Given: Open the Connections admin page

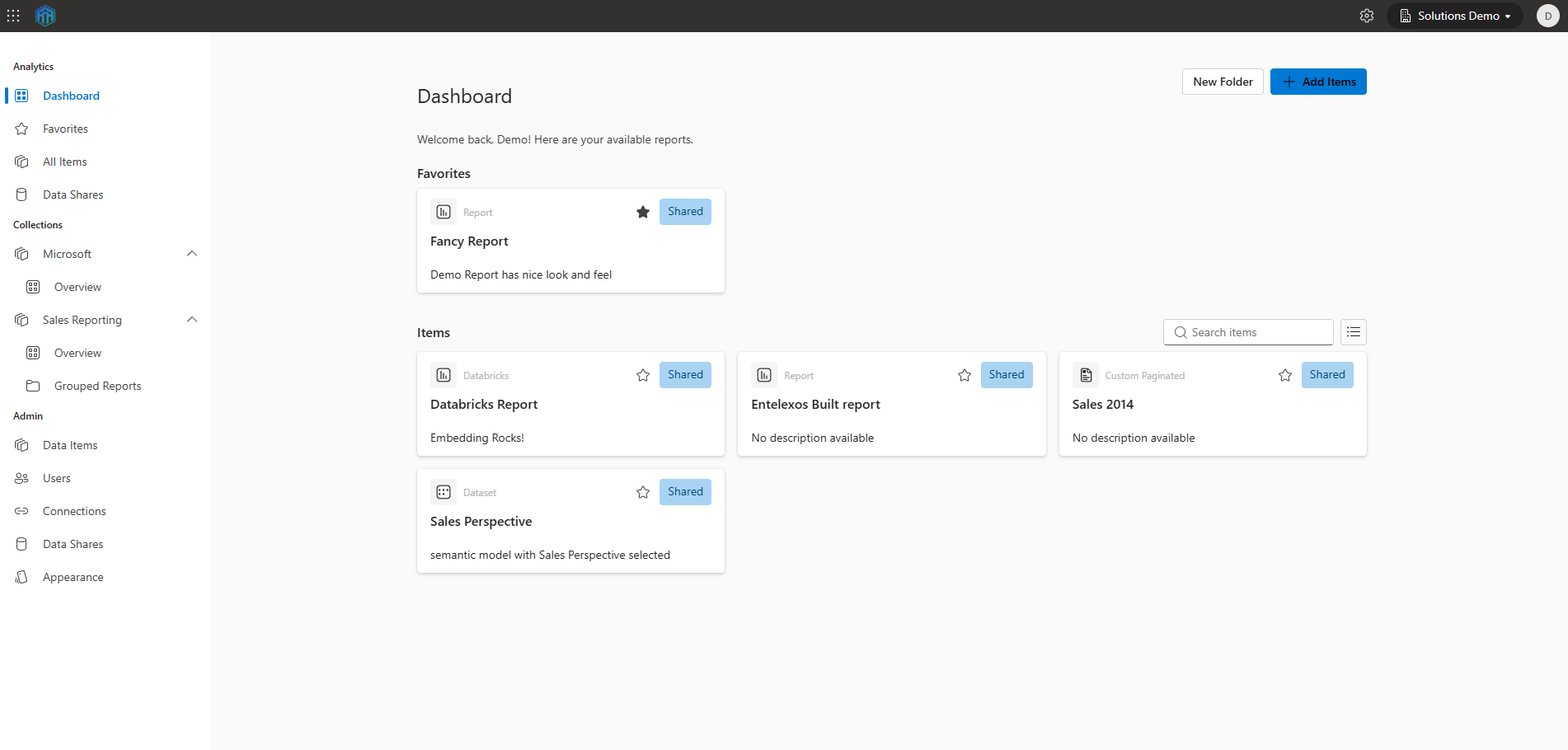Looking at the screenshot, I should pos(74,510).
